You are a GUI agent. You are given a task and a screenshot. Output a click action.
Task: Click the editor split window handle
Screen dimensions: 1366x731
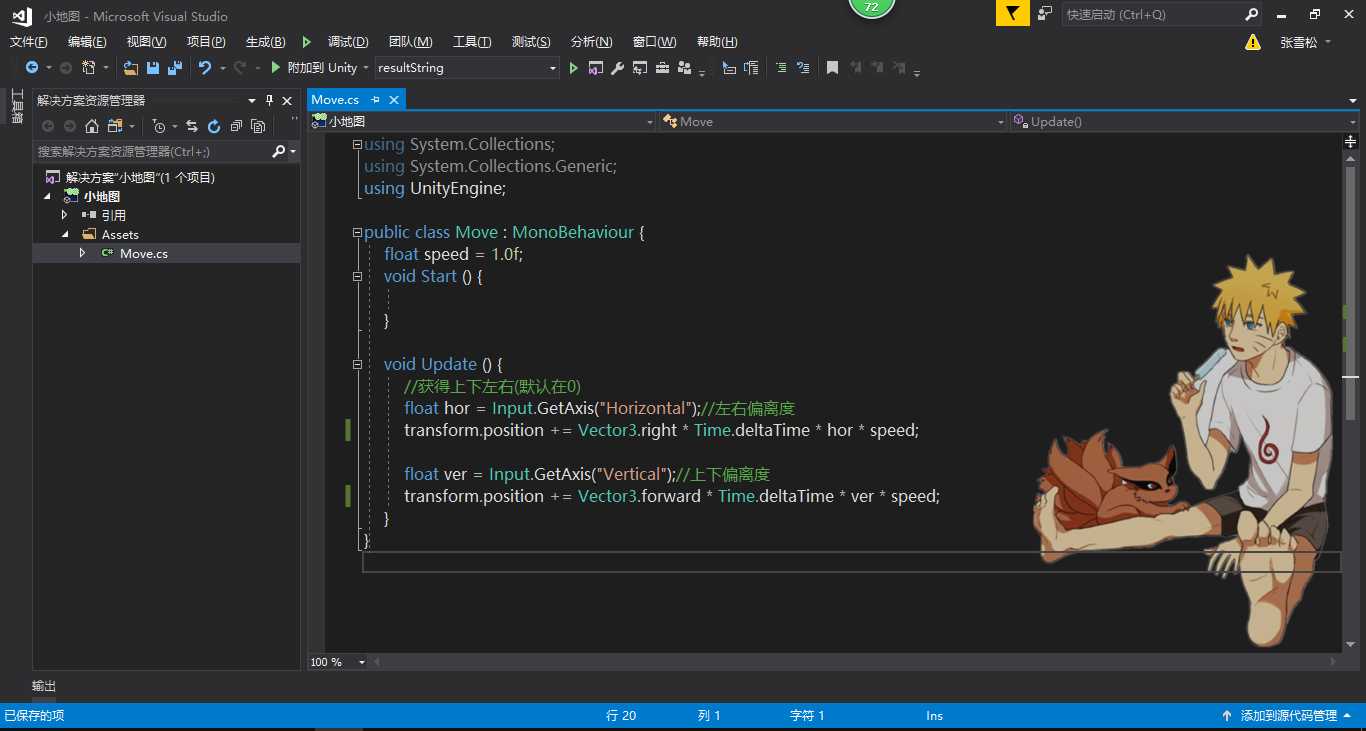[1350, 141]
